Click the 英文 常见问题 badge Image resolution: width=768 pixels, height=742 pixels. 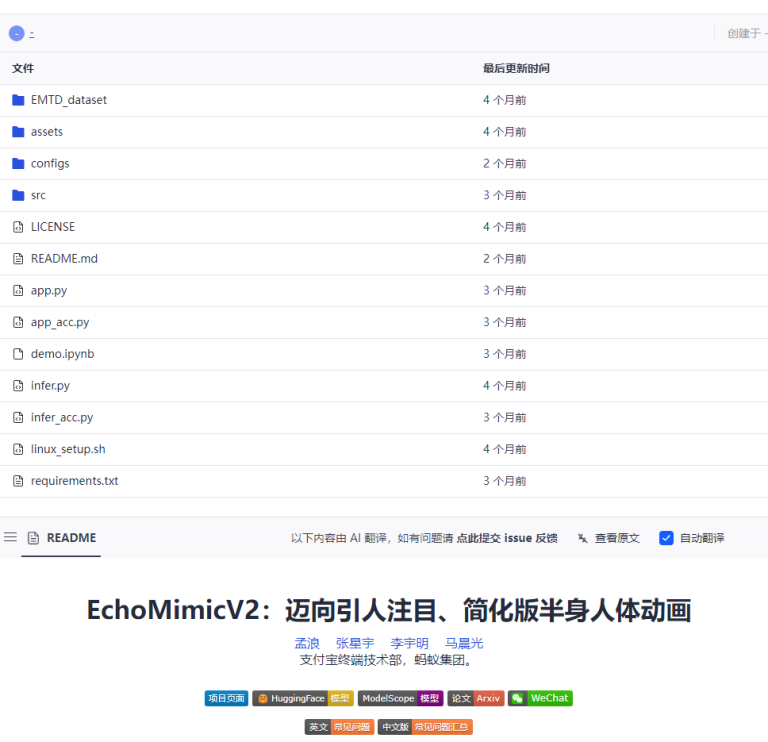[x=339, y=727]
